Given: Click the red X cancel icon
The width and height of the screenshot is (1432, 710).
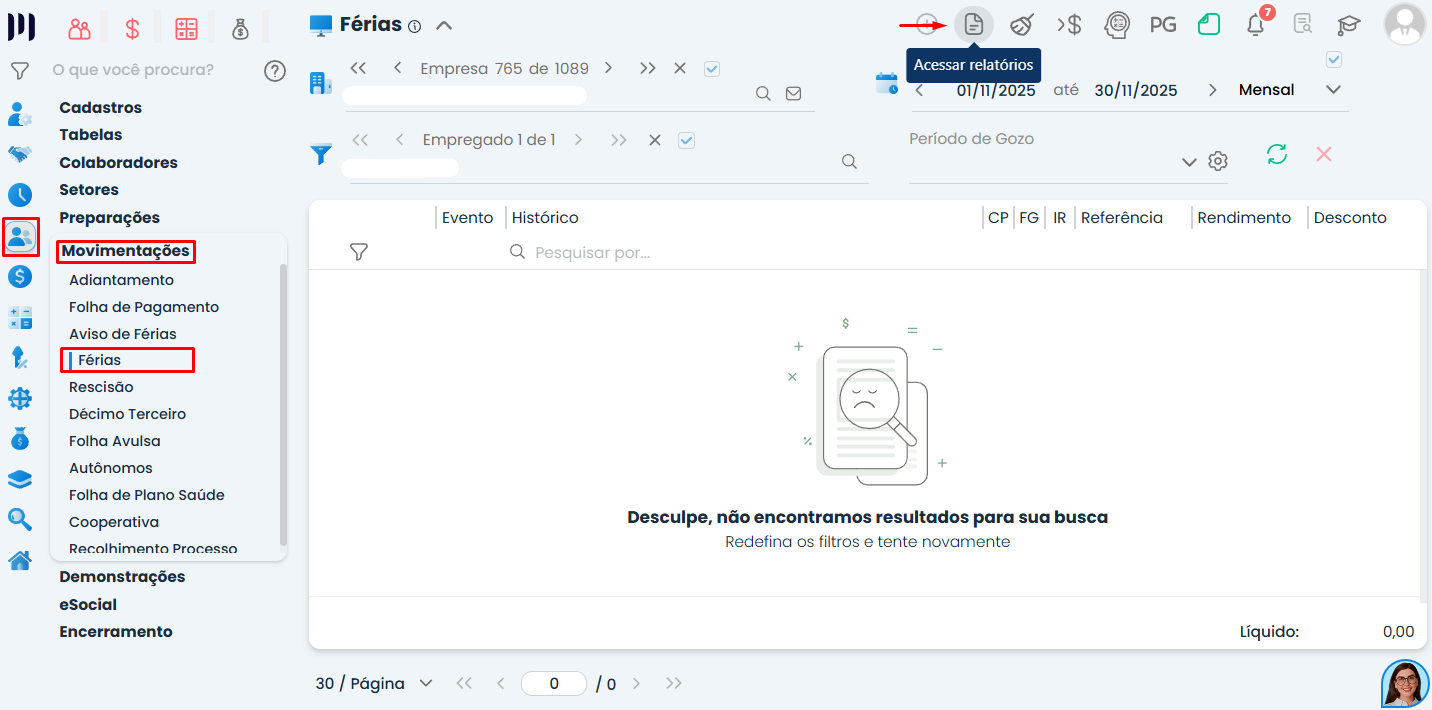Looking at the screenshot, I should click(1324, 154).
